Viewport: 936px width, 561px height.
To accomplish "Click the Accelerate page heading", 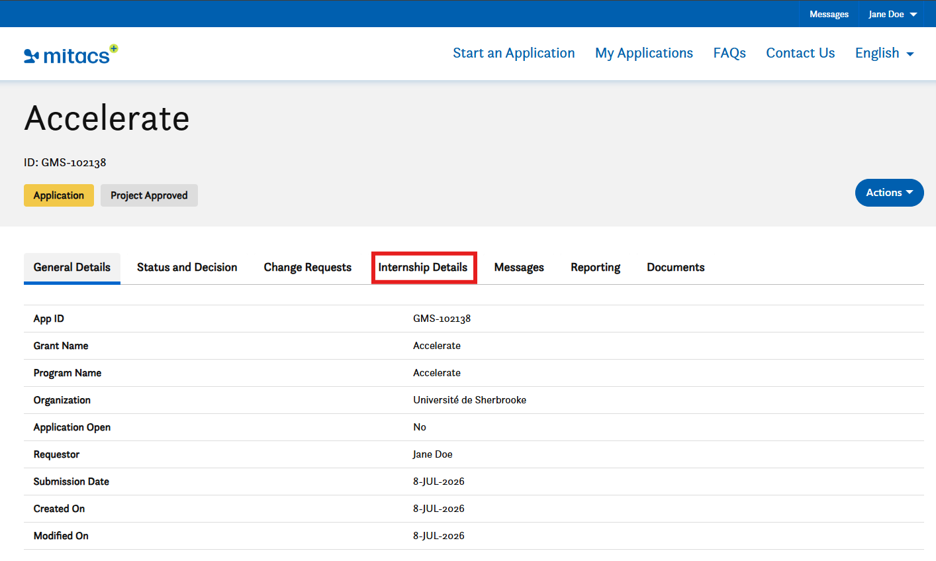I will click(107, 118).
